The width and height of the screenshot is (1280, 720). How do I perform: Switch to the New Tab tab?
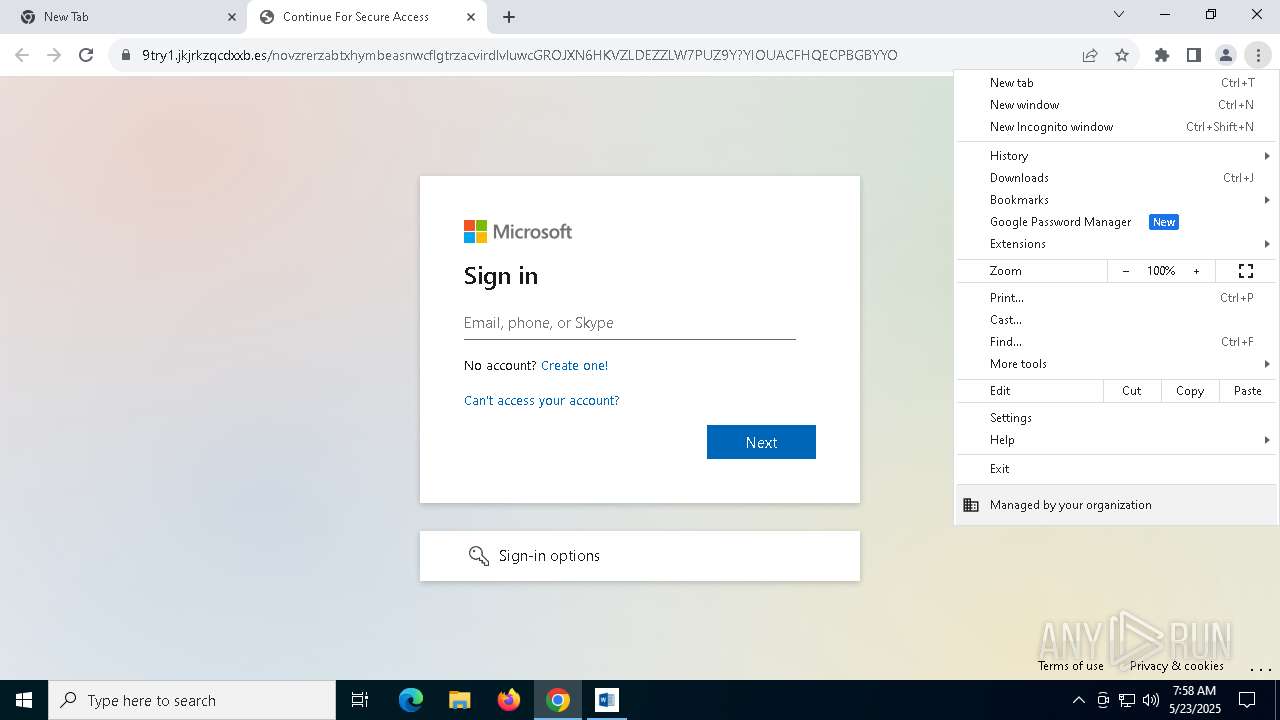point(125,17)
